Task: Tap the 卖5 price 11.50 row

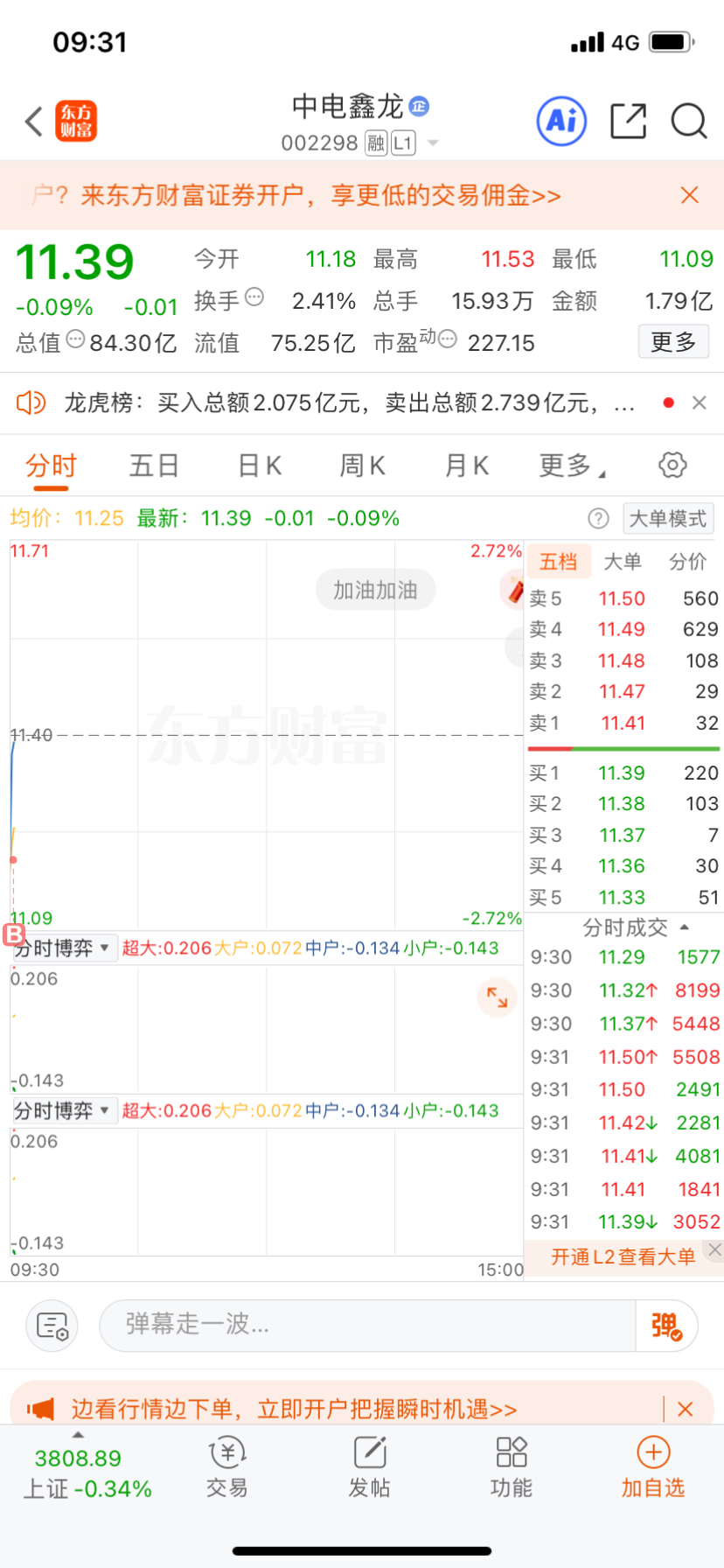Action: 623,598
